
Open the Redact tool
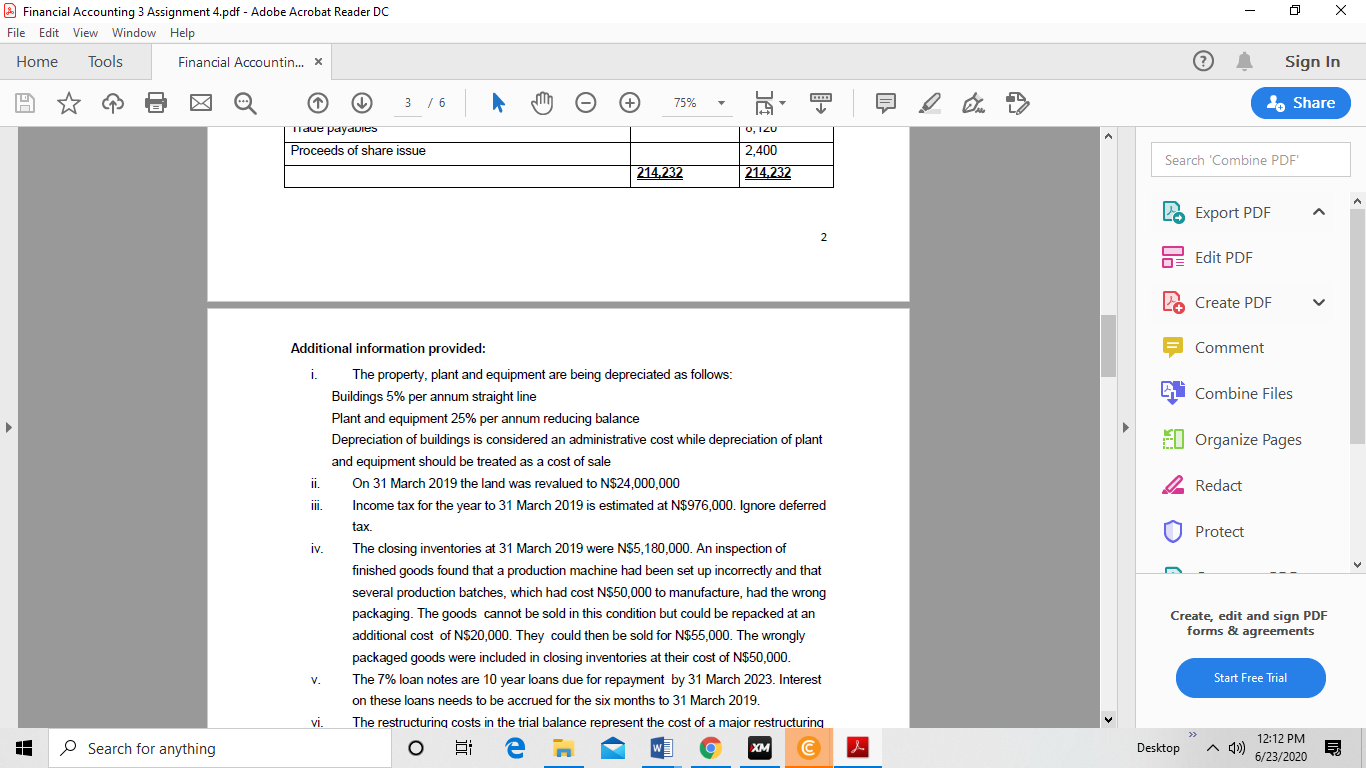coord(1216,485)
